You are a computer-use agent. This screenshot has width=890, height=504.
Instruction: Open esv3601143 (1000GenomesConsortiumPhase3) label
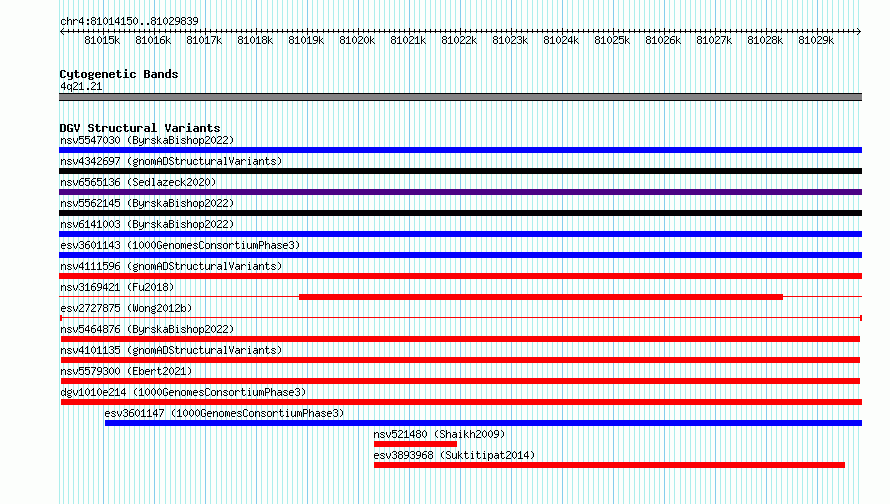coord(180,245)
